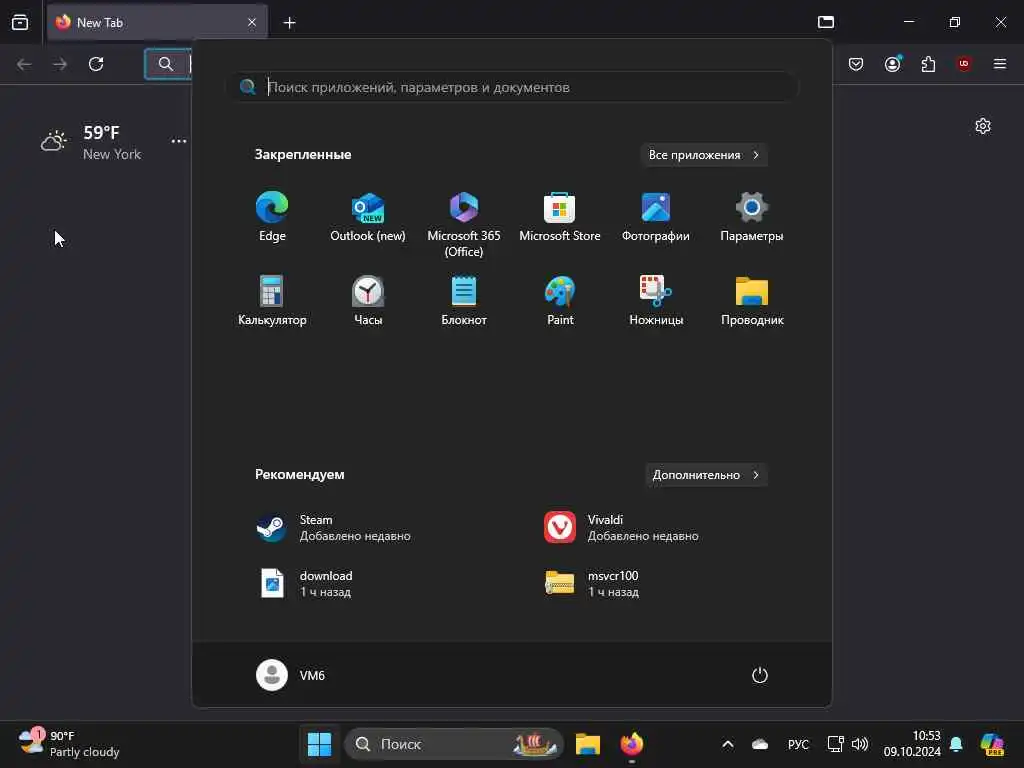Switch РУС keyboard language
The width and height of the screenshot is (1024, 768).
click(x=798, y=744)
